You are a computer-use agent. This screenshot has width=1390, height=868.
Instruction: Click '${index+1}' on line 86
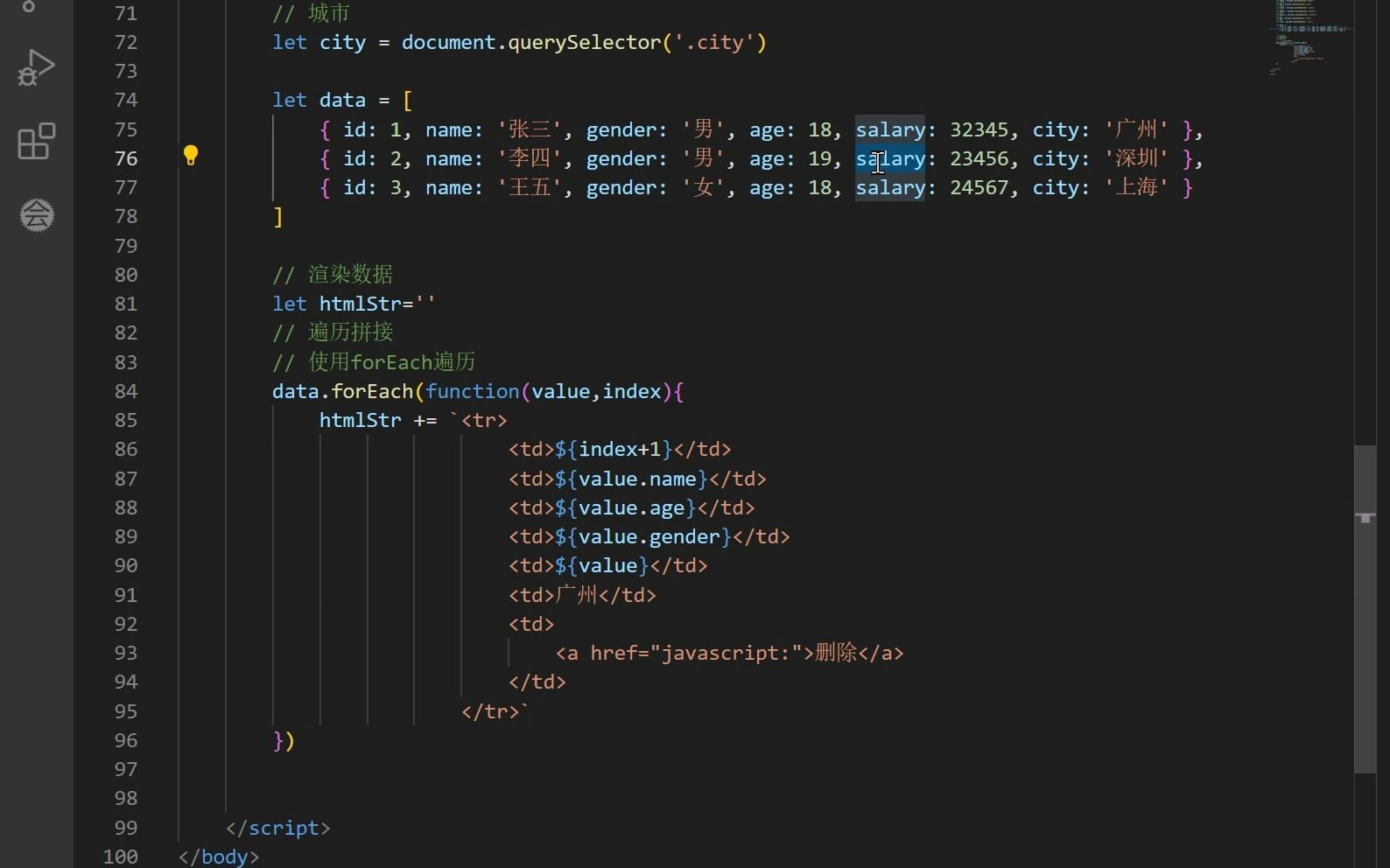[614, 449]
